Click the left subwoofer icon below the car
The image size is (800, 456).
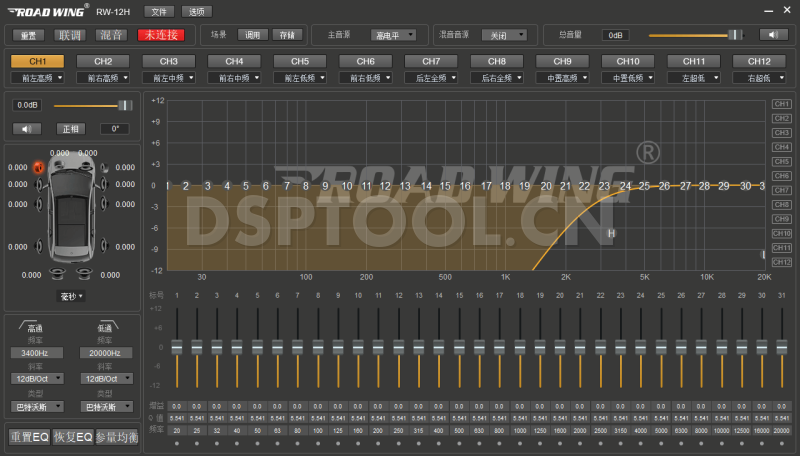tap(57, 275)
